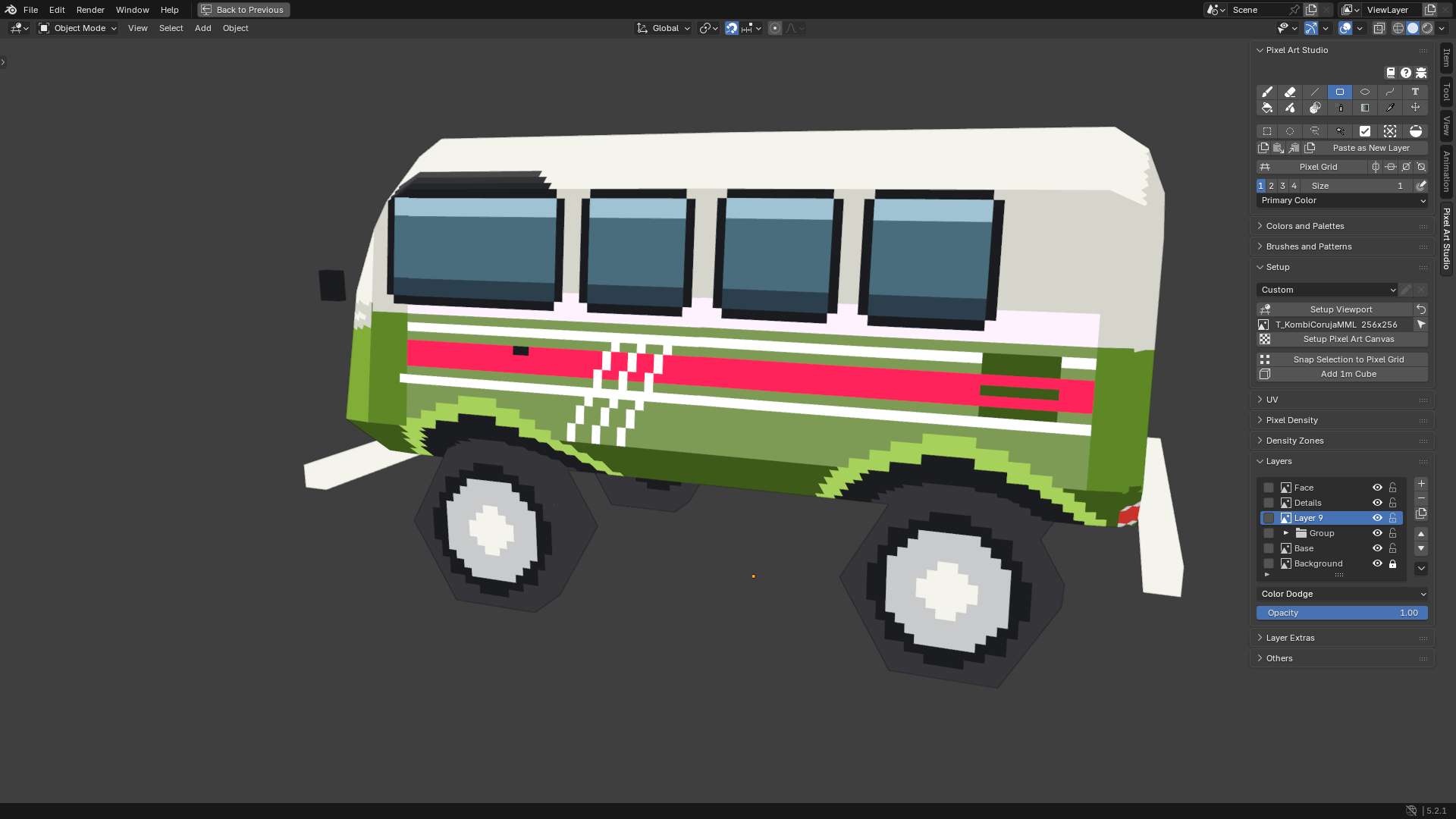Viewport: 1456px width, 819px height.
Task: Hide the Details layer
Action: coord(1377,503)
